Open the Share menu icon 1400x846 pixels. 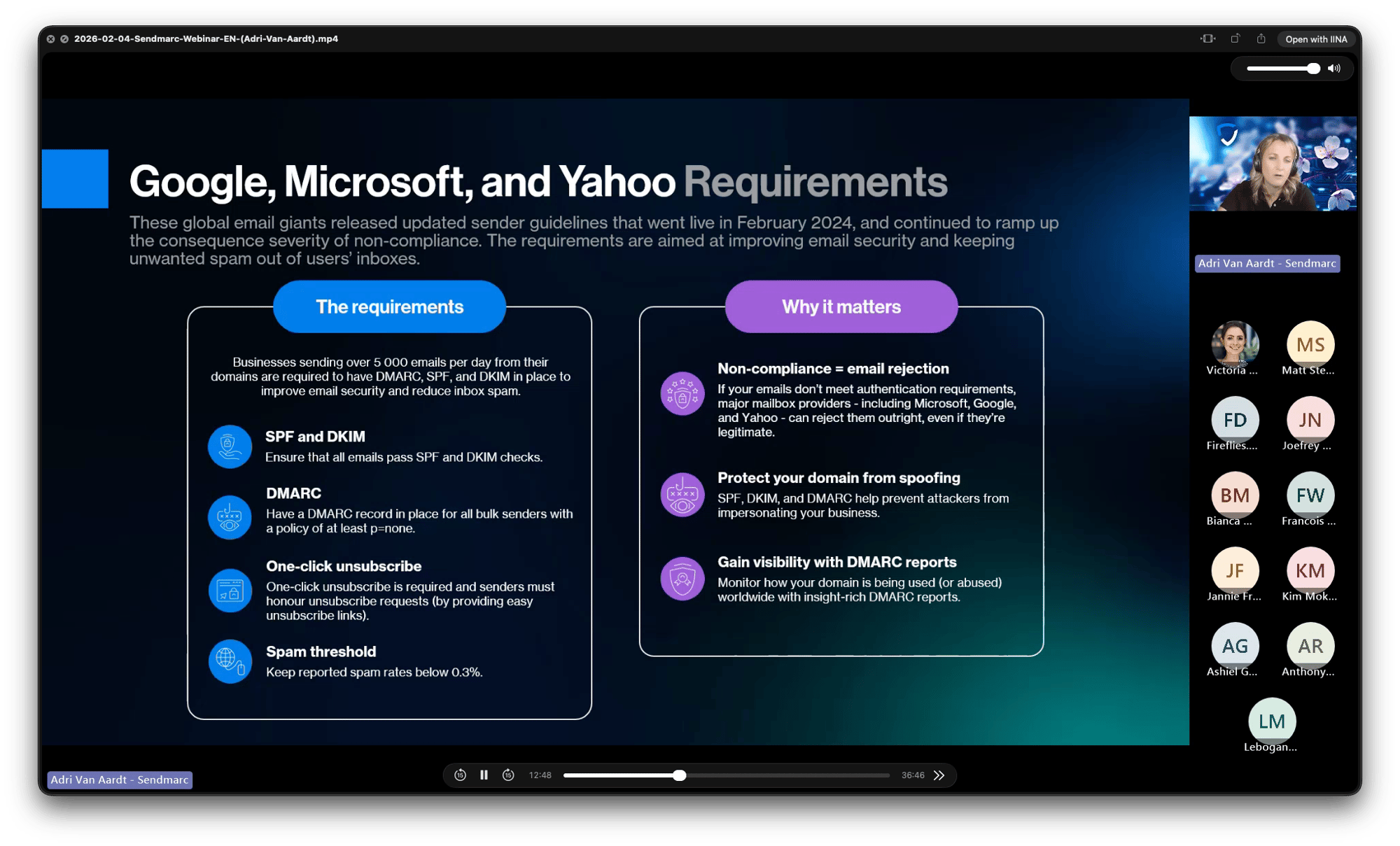1261,39
